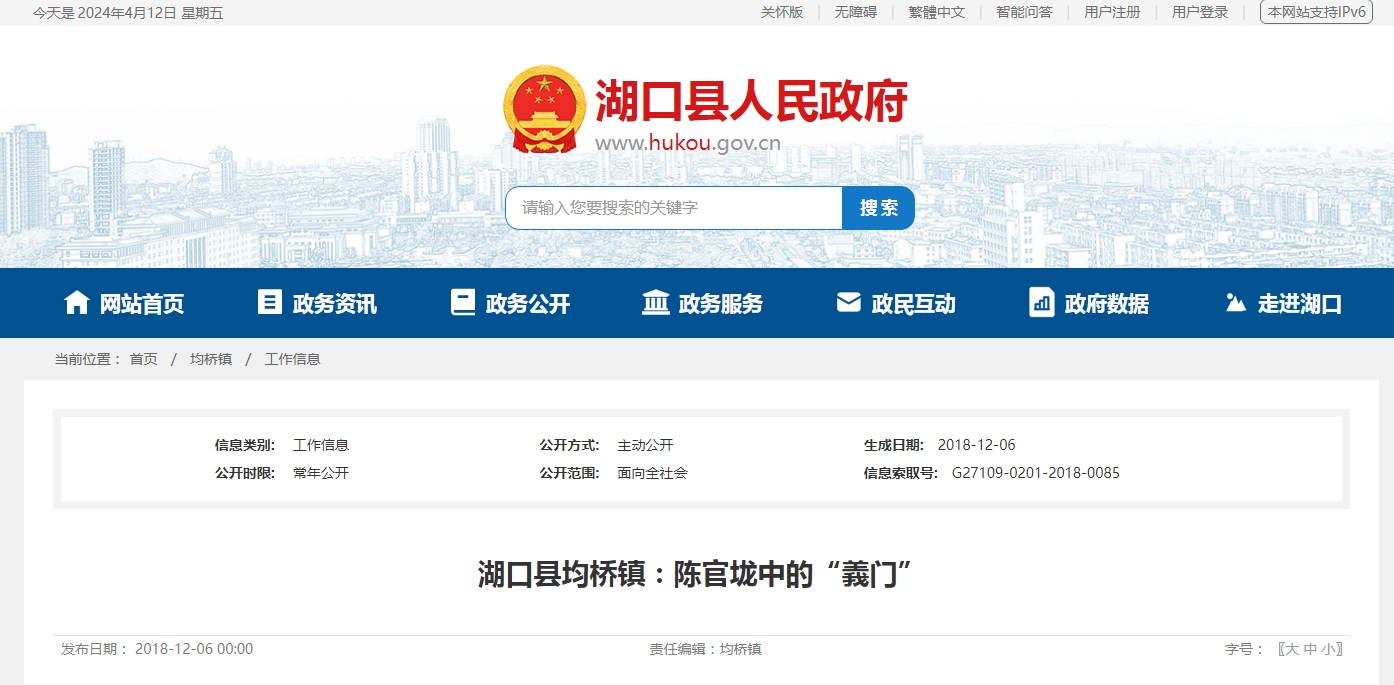Focus the keyword search input box
Image resolution: width=1394 pixels, height=685 pixels.
tap(675, 208)
